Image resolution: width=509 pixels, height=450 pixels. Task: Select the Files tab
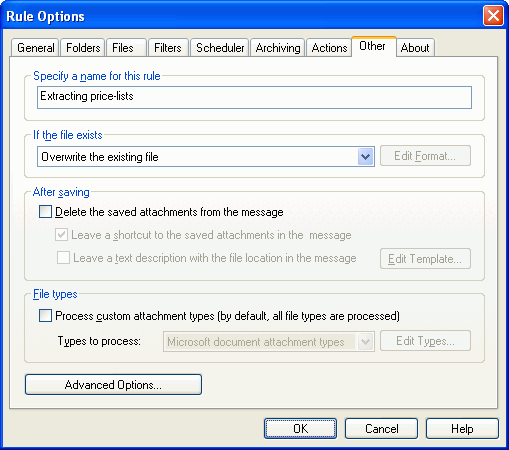[x=126, y=48]
